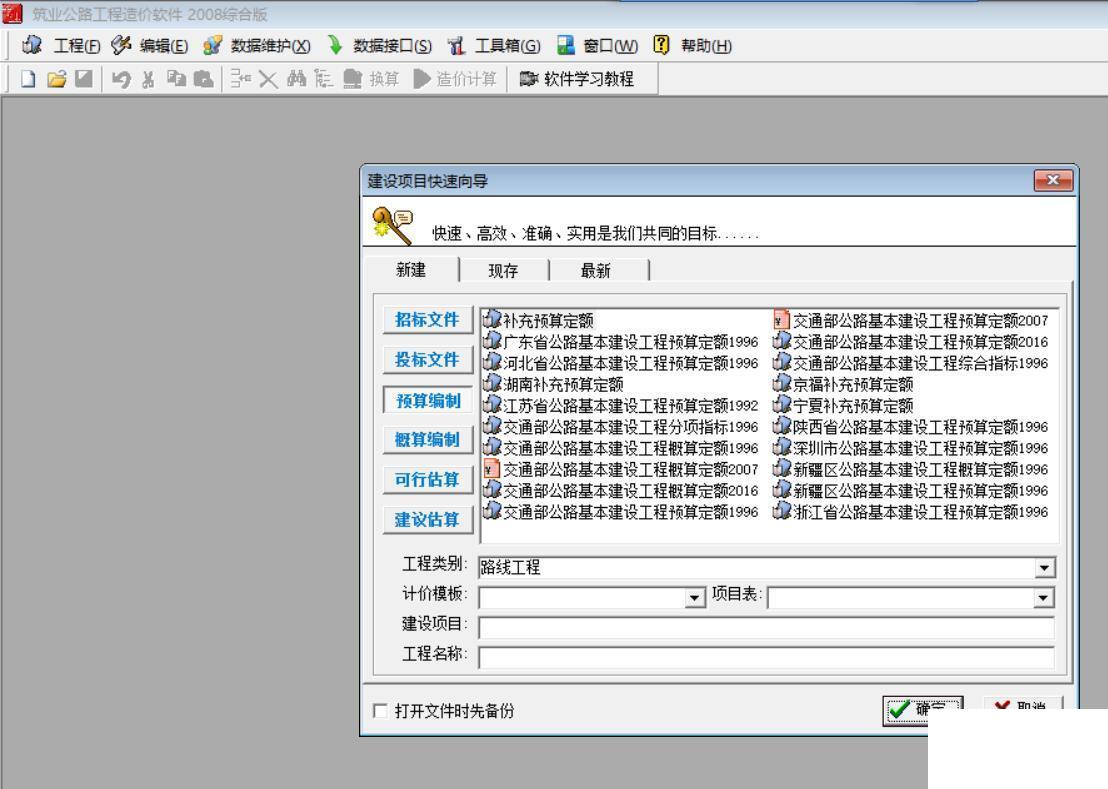This screenshot has width=1108, height=789.
Task: Click the Undo arrow toolbar icon
Action: click(121, 79)
